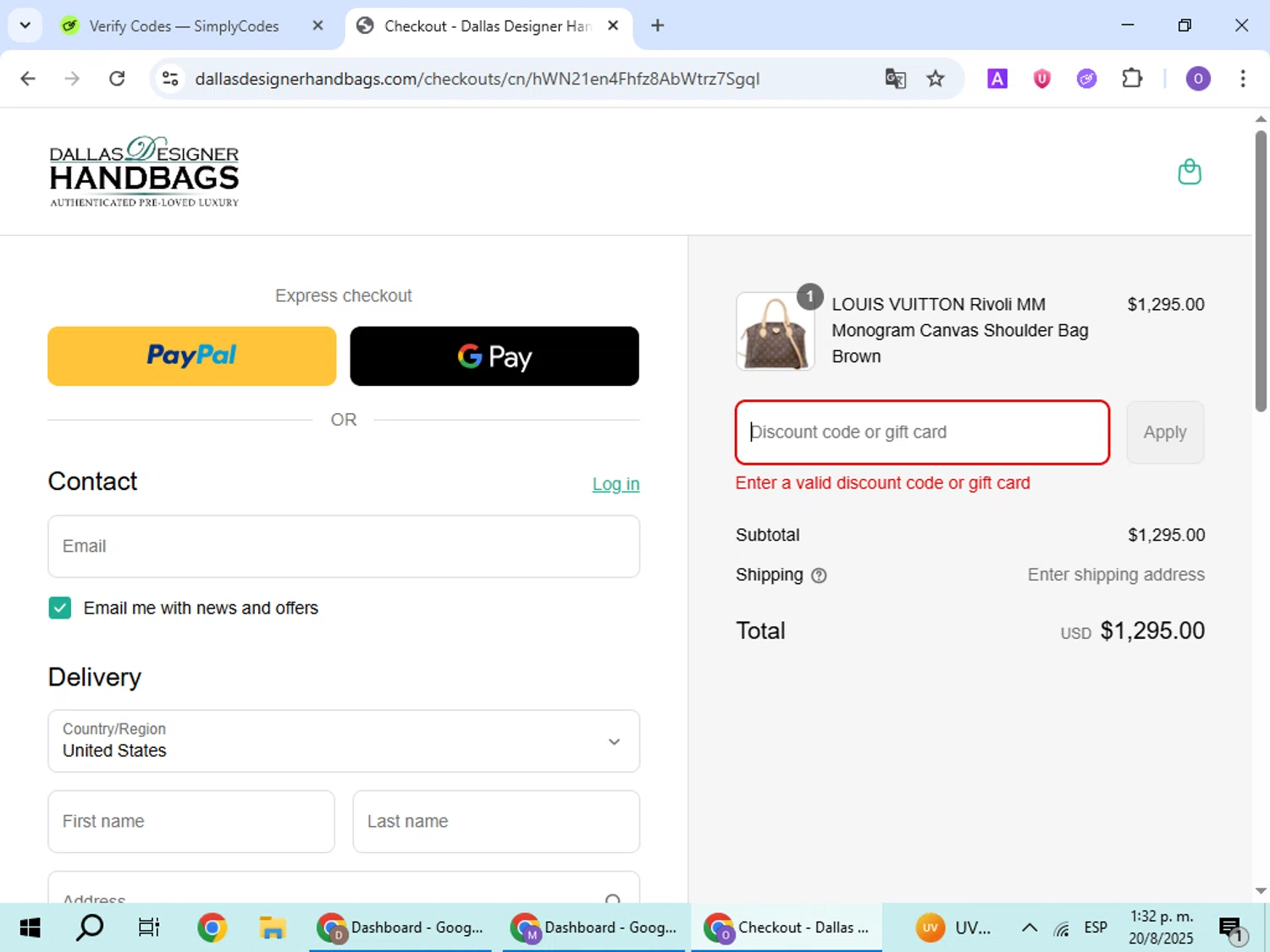Reload the checkout page
The image size is (1270, 952).
(117, 79)
